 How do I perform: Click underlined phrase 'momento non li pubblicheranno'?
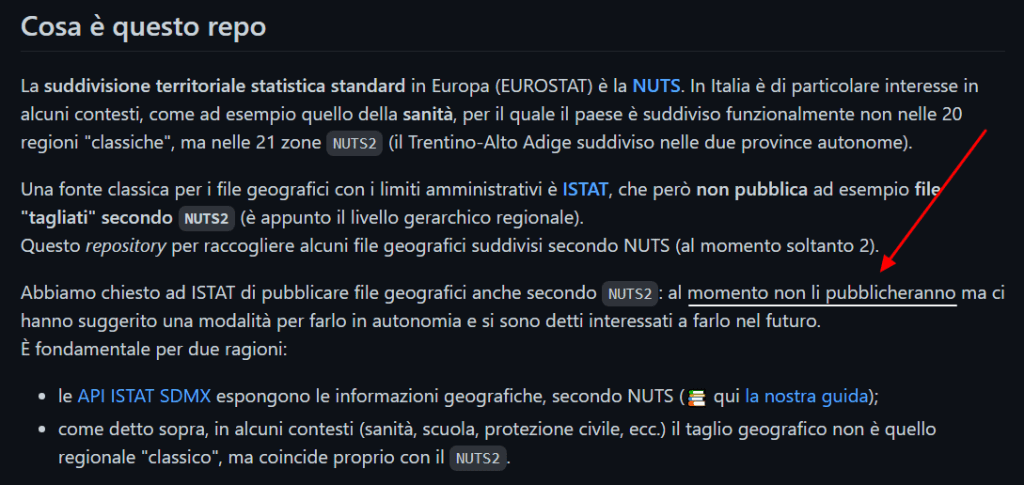tap(822, 294)
